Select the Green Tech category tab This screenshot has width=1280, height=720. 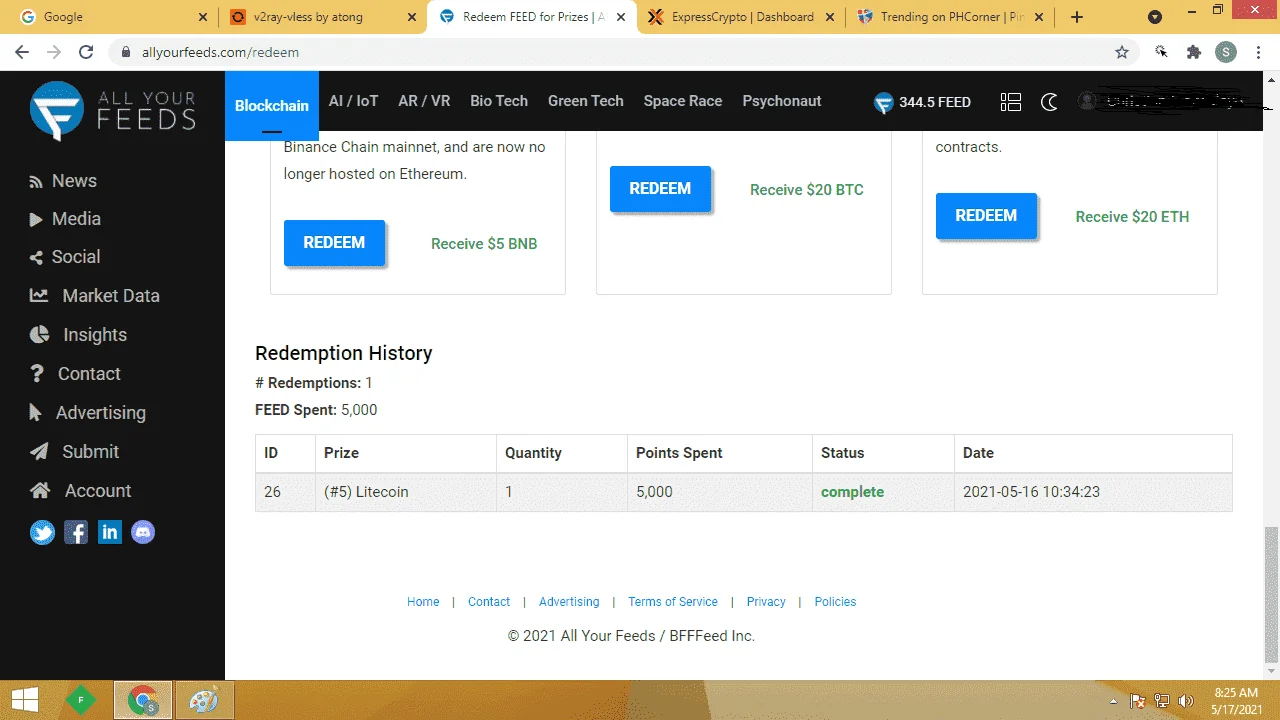pos(586,101)
